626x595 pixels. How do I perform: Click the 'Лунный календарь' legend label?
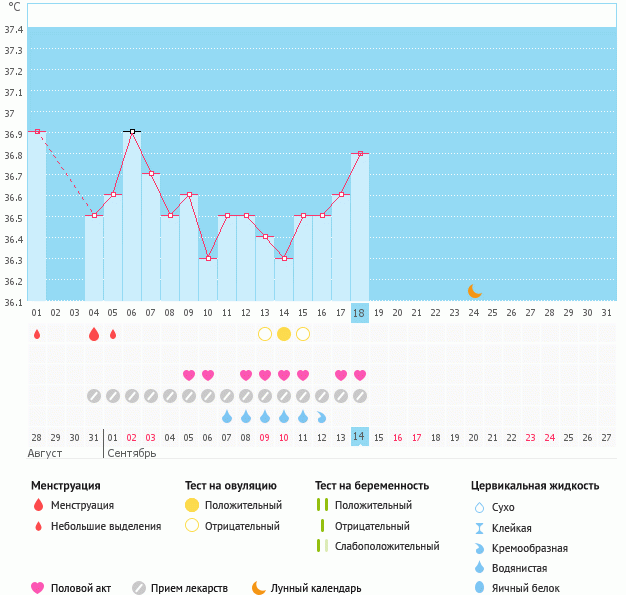point(318,588)
